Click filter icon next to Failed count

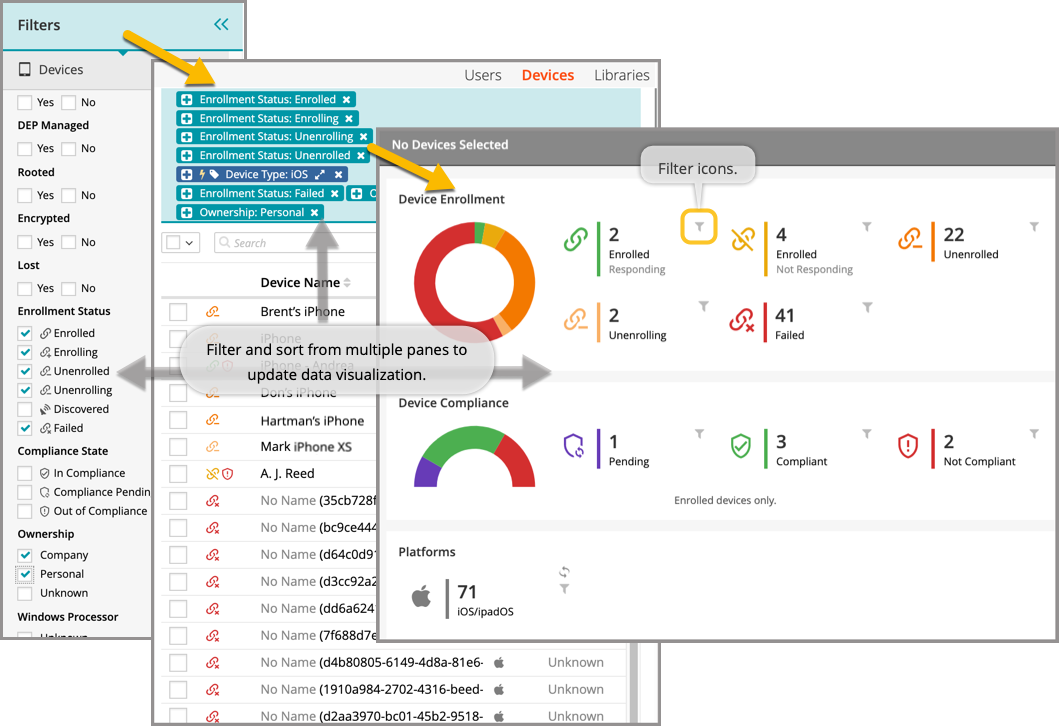pos(868,307)
